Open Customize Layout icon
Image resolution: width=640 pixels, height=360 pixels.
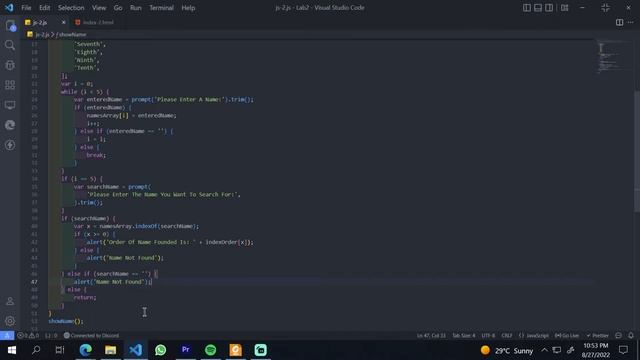click(564, 8)
